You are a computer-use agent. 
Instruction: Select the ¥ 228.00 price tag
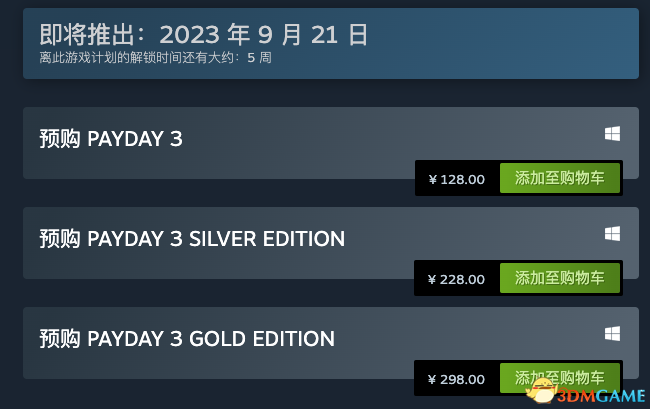457,279
